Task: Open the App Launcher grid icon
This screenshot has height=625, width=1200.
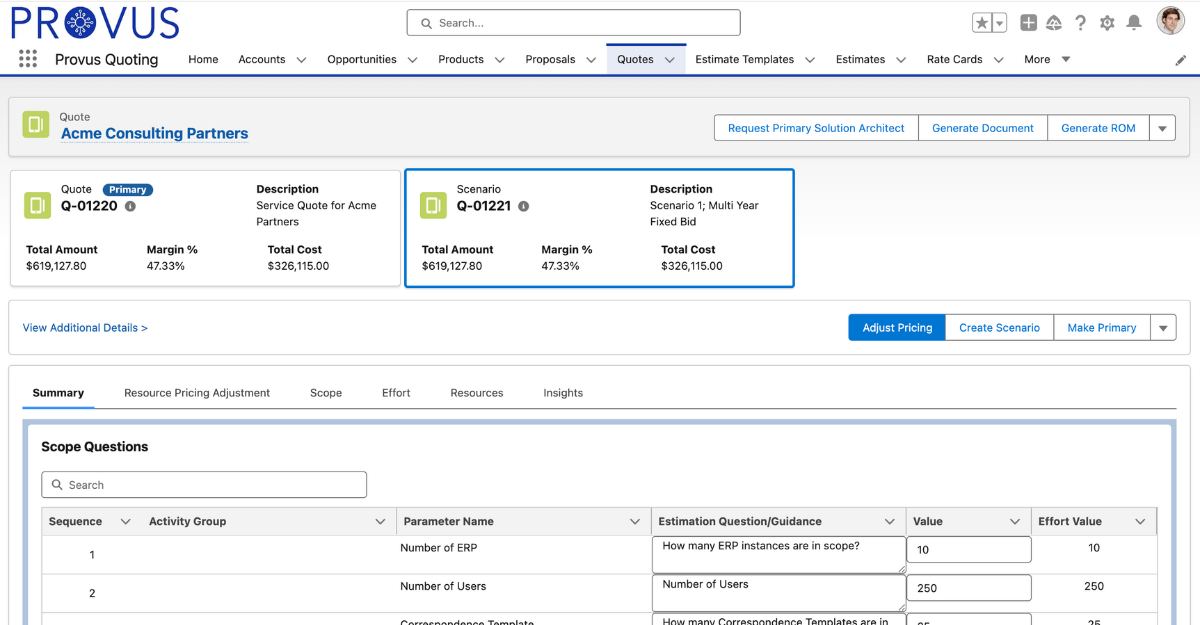Action: 28,59
